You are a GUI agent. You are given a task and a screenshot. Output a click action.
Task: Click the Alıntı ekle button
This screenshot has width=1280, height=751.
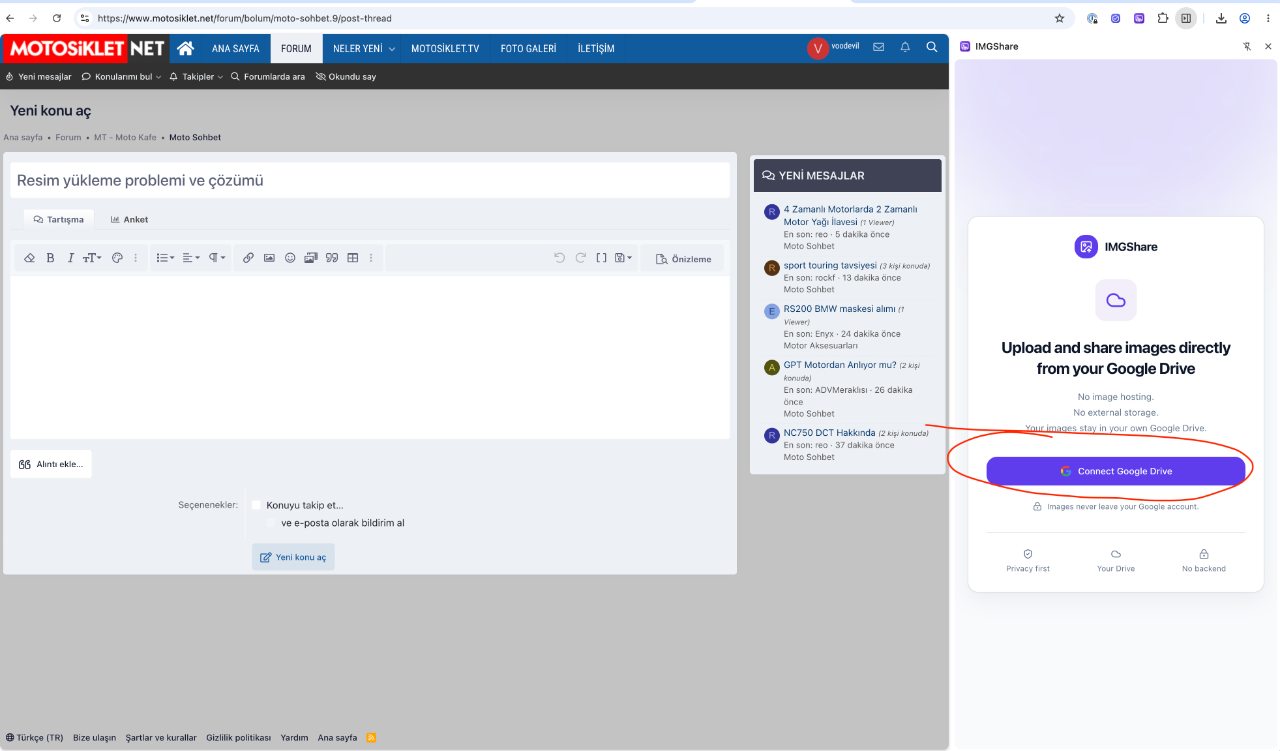[x=51, y=464]
